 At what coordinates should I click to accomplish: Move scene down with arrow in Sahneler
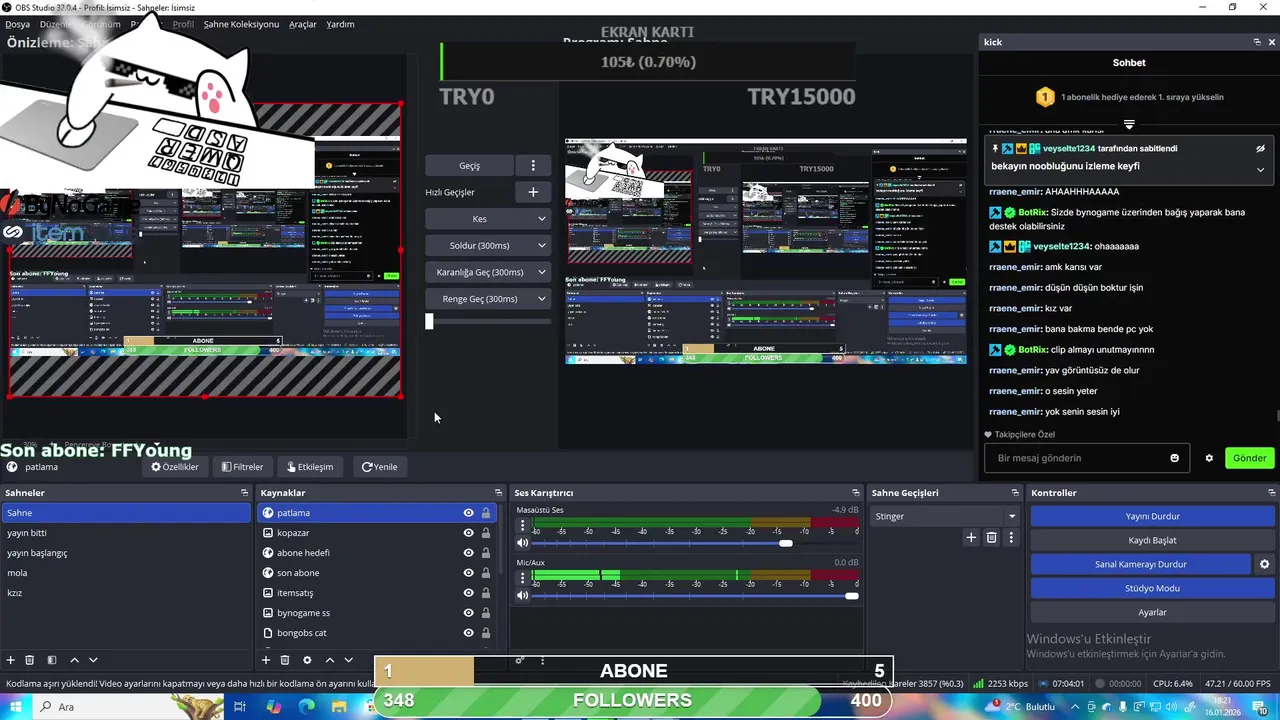tap(93, 660)
